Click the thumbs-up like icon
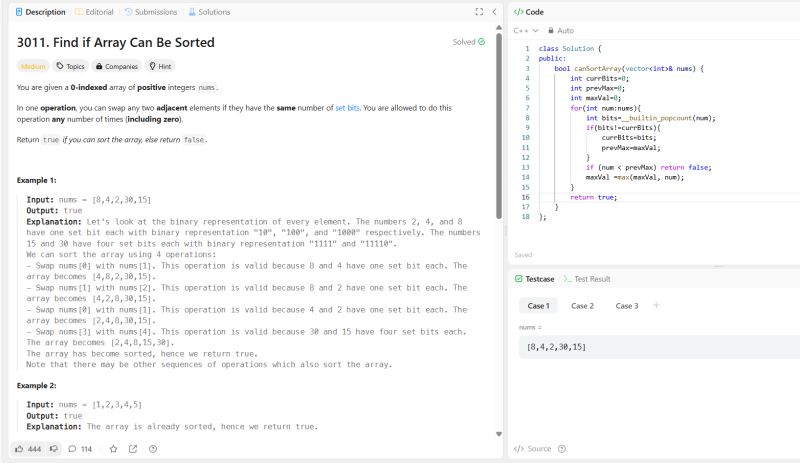This screenshot has width=800, height=463. (x=20, y=449)
